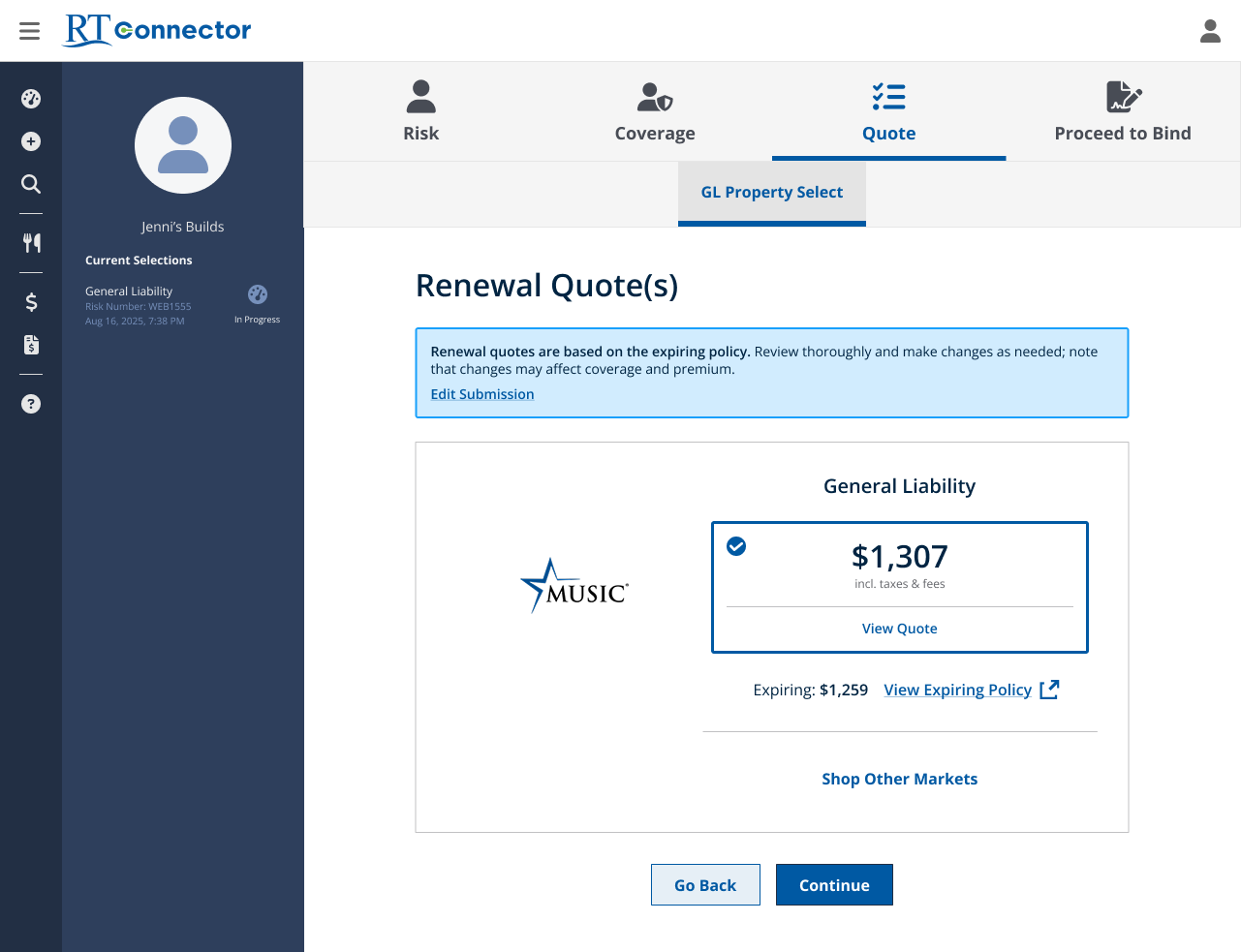Switch to the Risk step tab
The width and height of the screenshot is (1241, 952).
click(420, 112)
